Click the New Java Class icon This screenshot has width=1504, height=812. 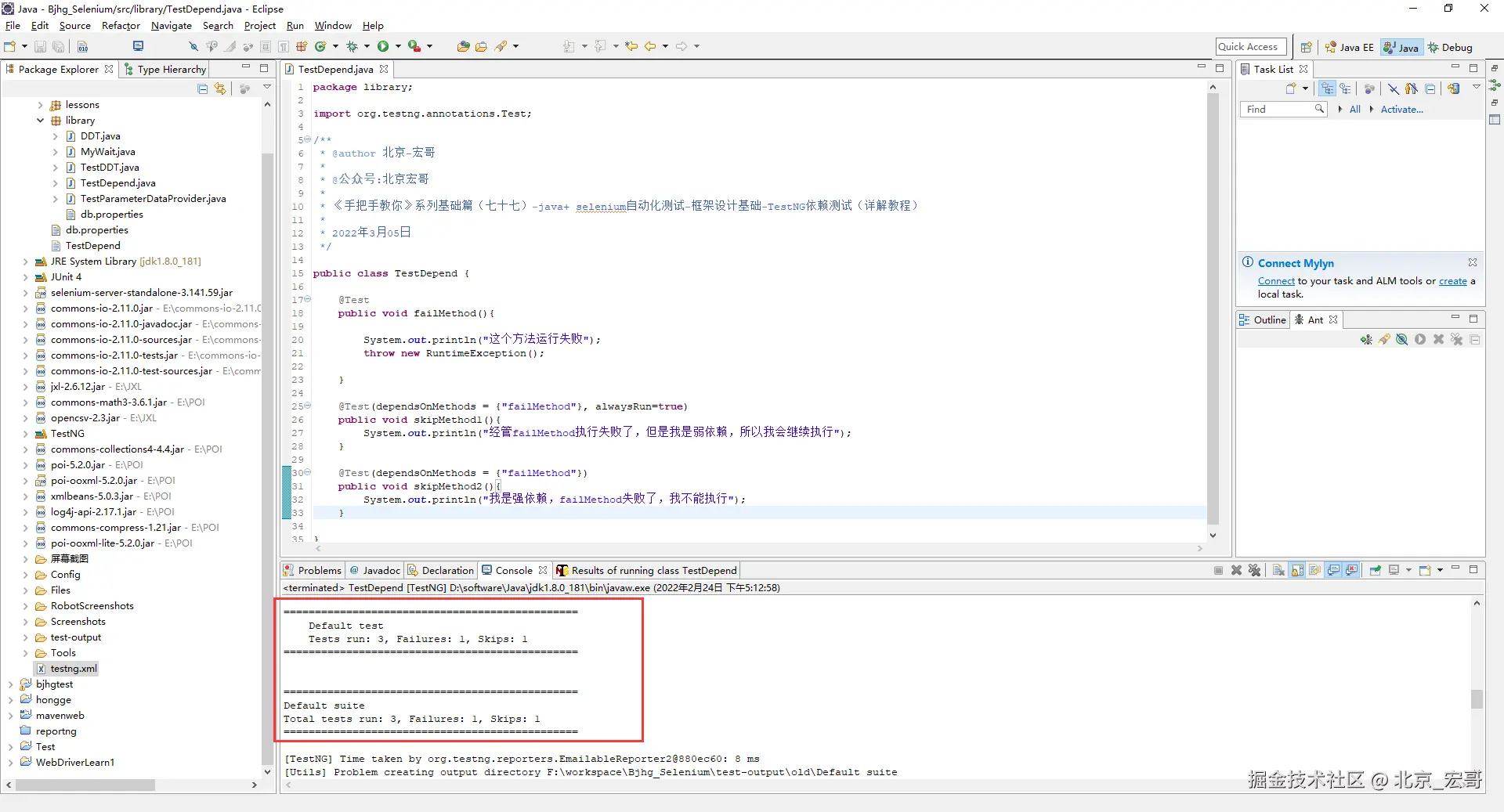[320, 46]
